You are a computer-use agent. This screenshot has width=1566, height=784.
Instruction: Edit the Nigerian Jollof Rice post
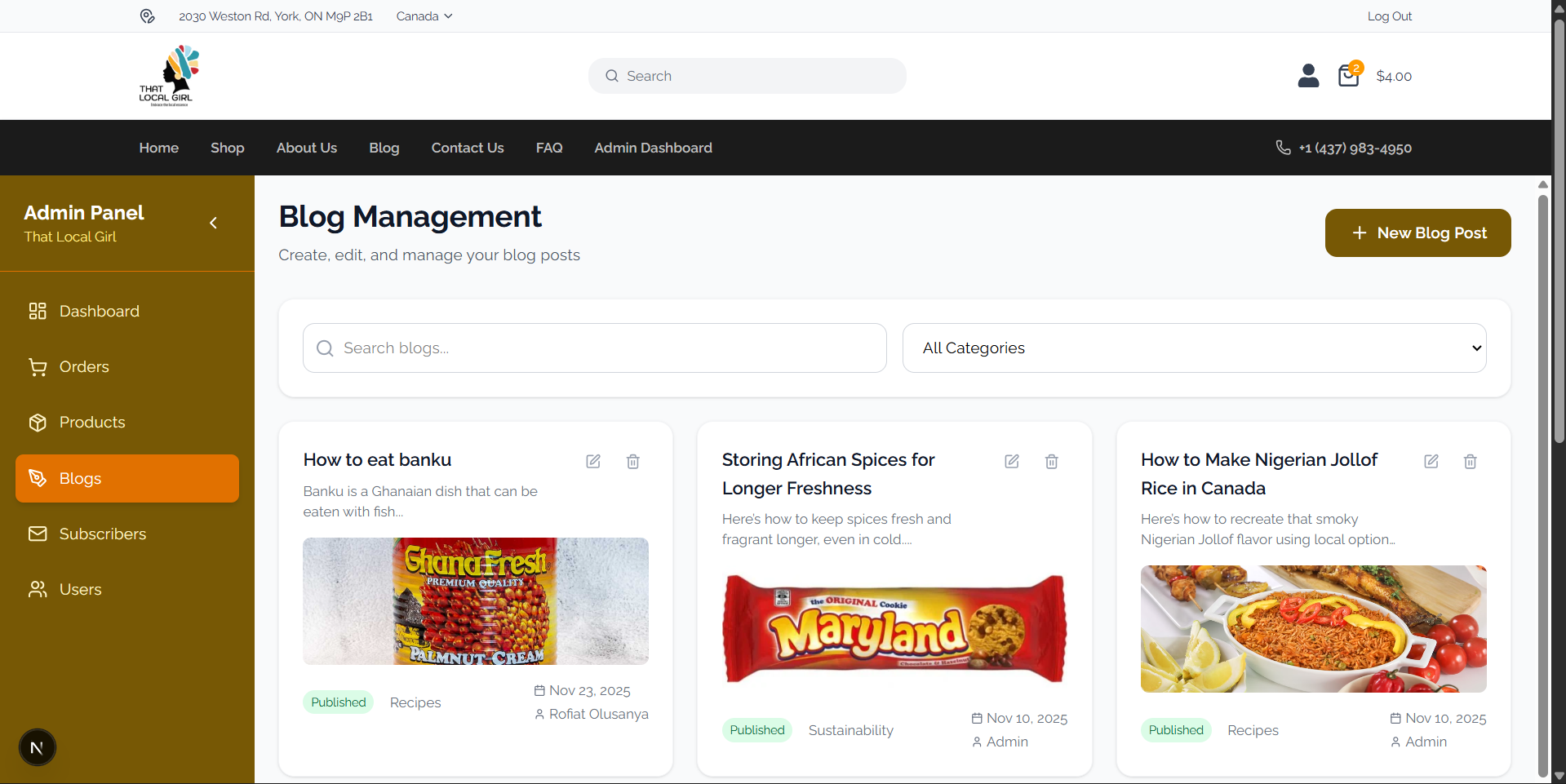pos(1431,462)
